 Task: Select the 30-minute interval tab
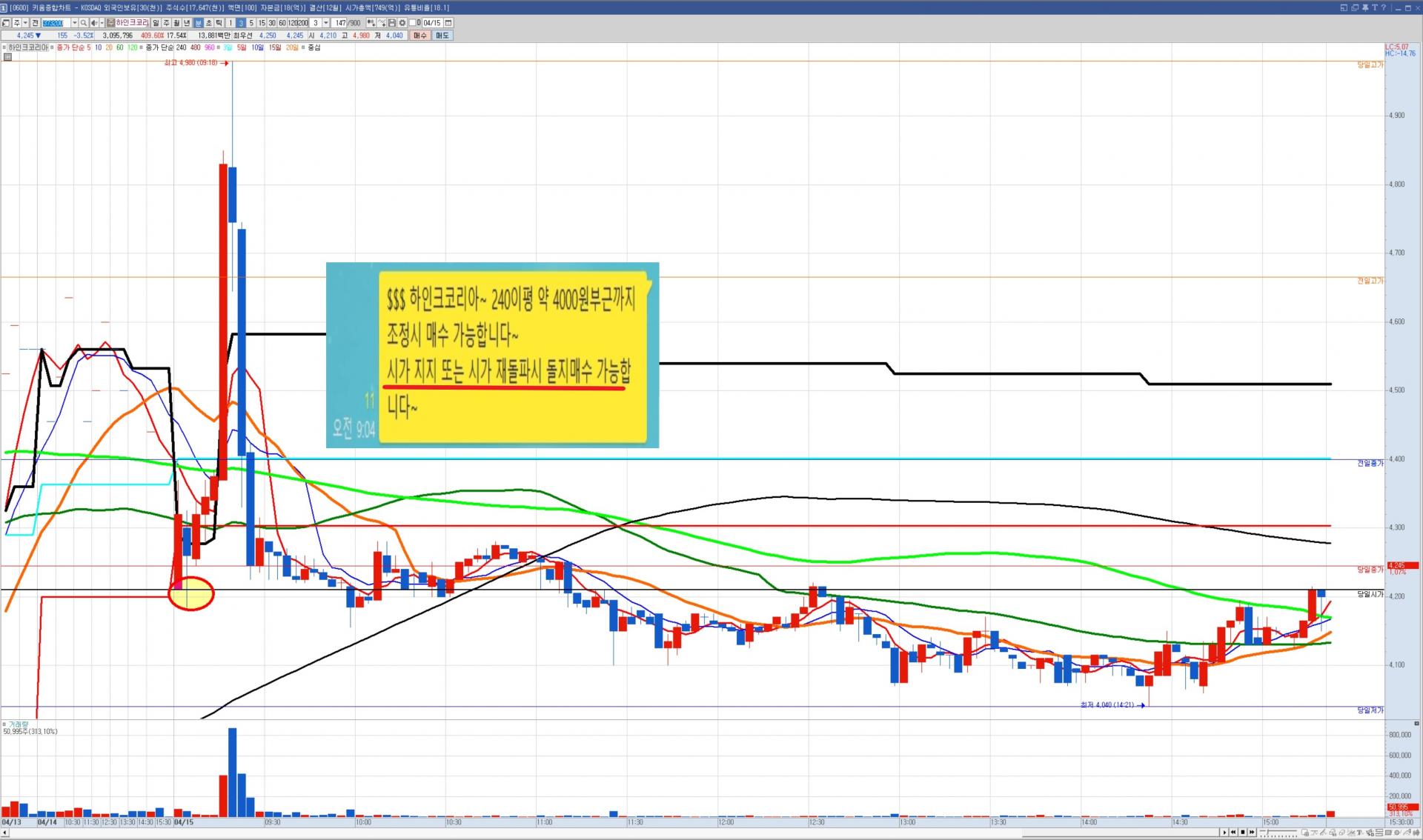tap(272, 23)
